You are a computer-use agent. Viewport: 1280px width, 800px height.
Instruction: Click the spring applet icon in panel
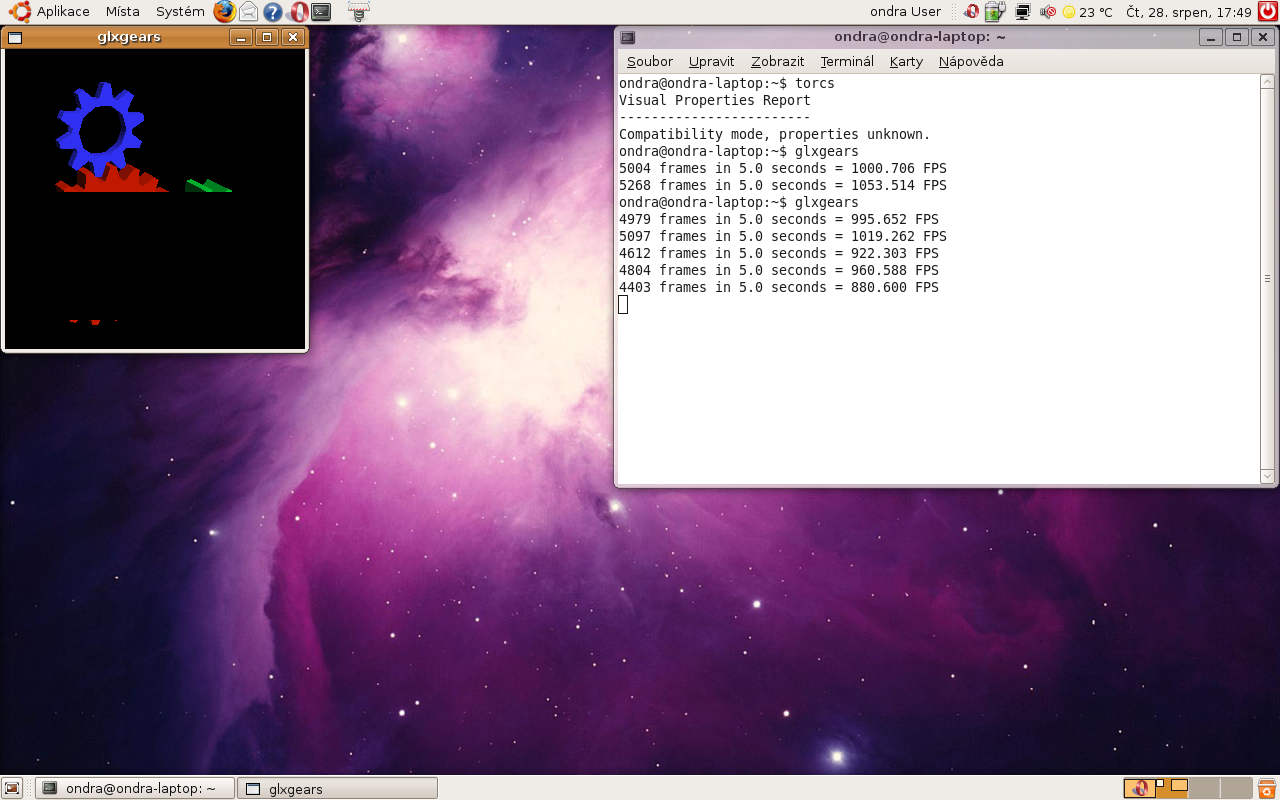(358, 12)
